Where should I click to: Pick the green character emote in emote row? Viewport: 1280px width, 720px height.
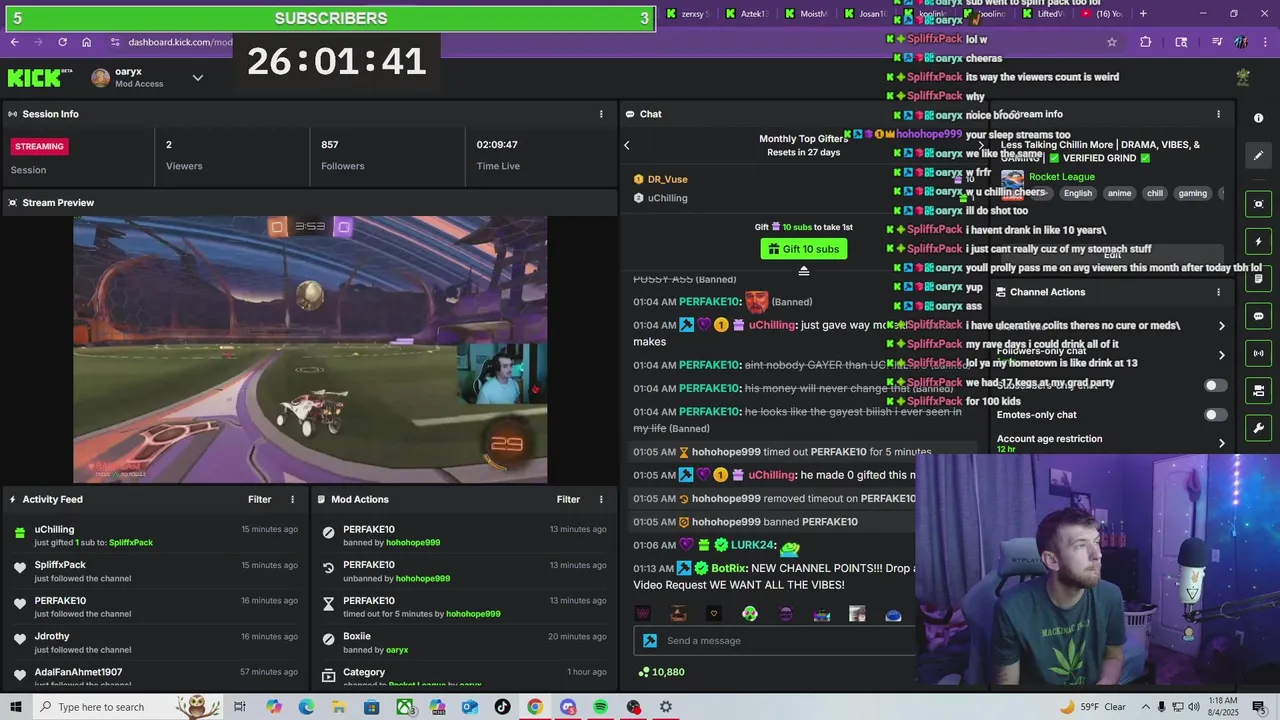[x=750, y=614]
